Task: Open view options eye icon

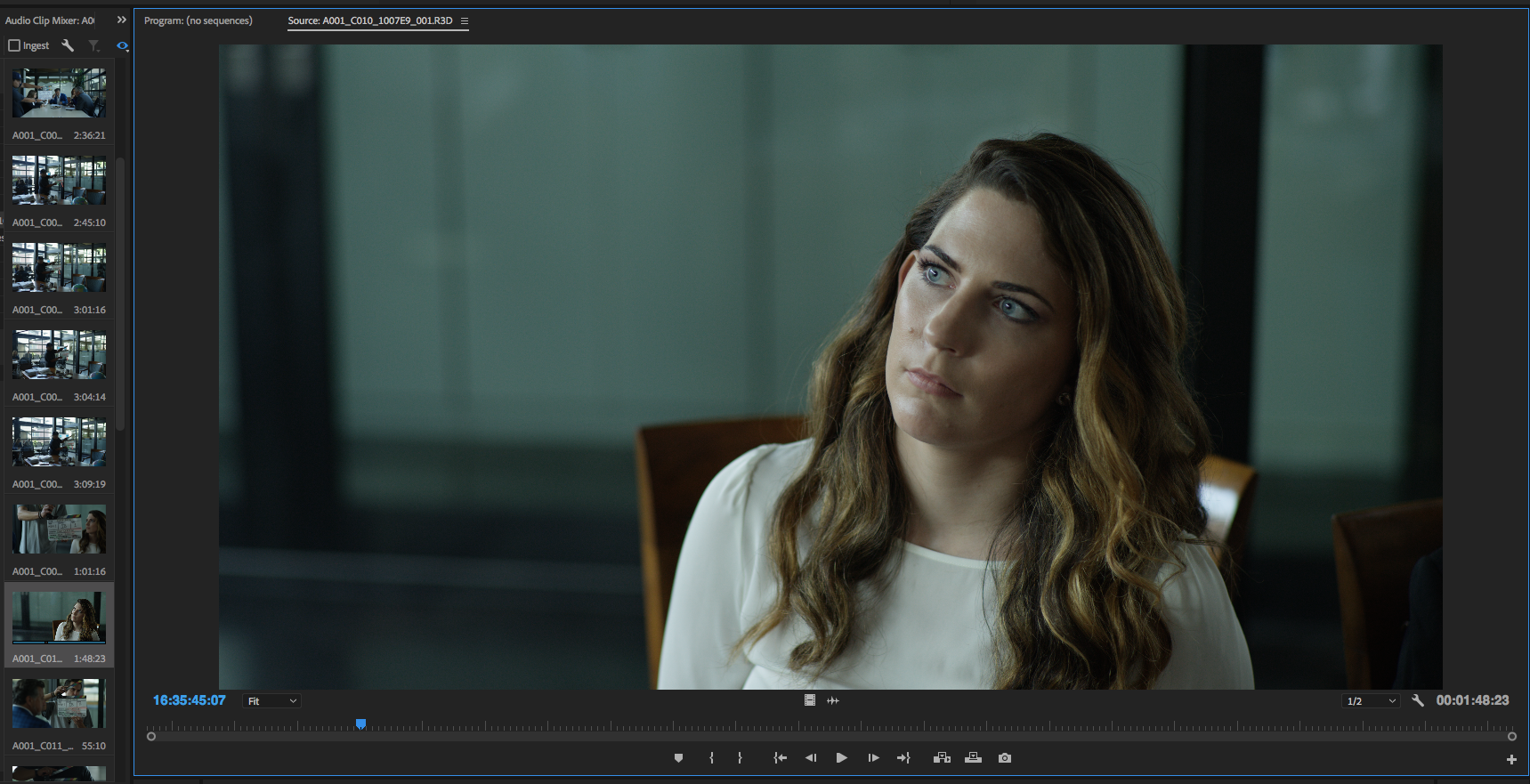Action: (x=123, y=45)
